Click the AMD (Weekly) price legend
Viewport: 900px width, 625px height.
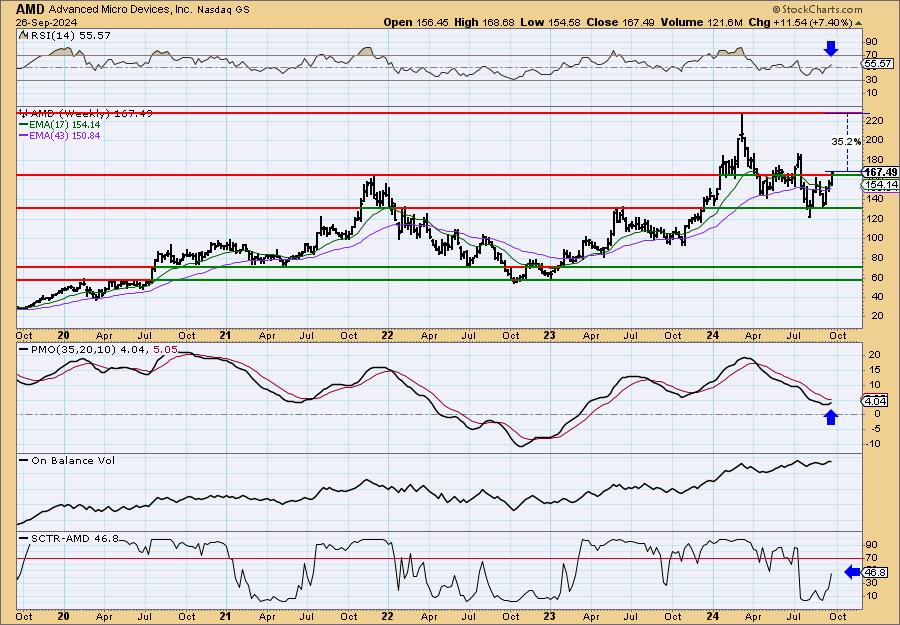tap(86, 114)
